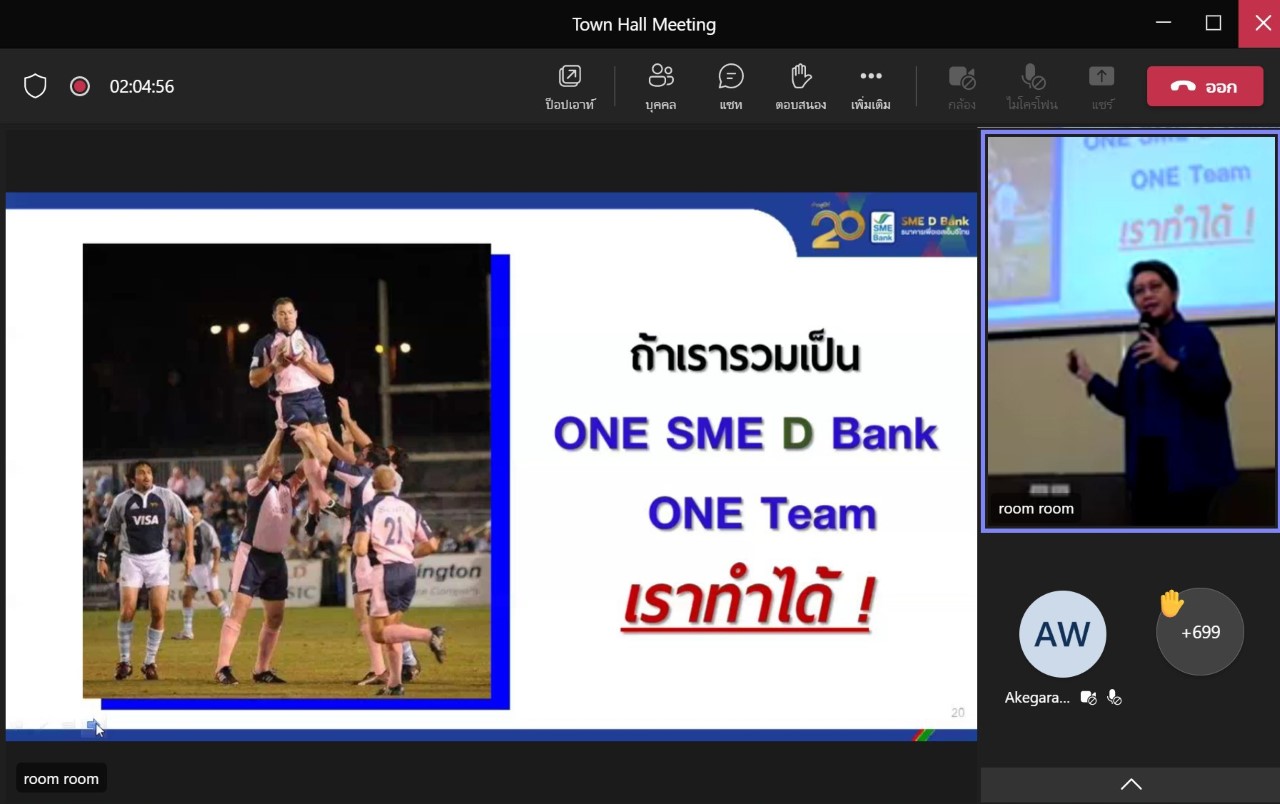Maximize the Town Hall Meeting window

point(1213,23)
